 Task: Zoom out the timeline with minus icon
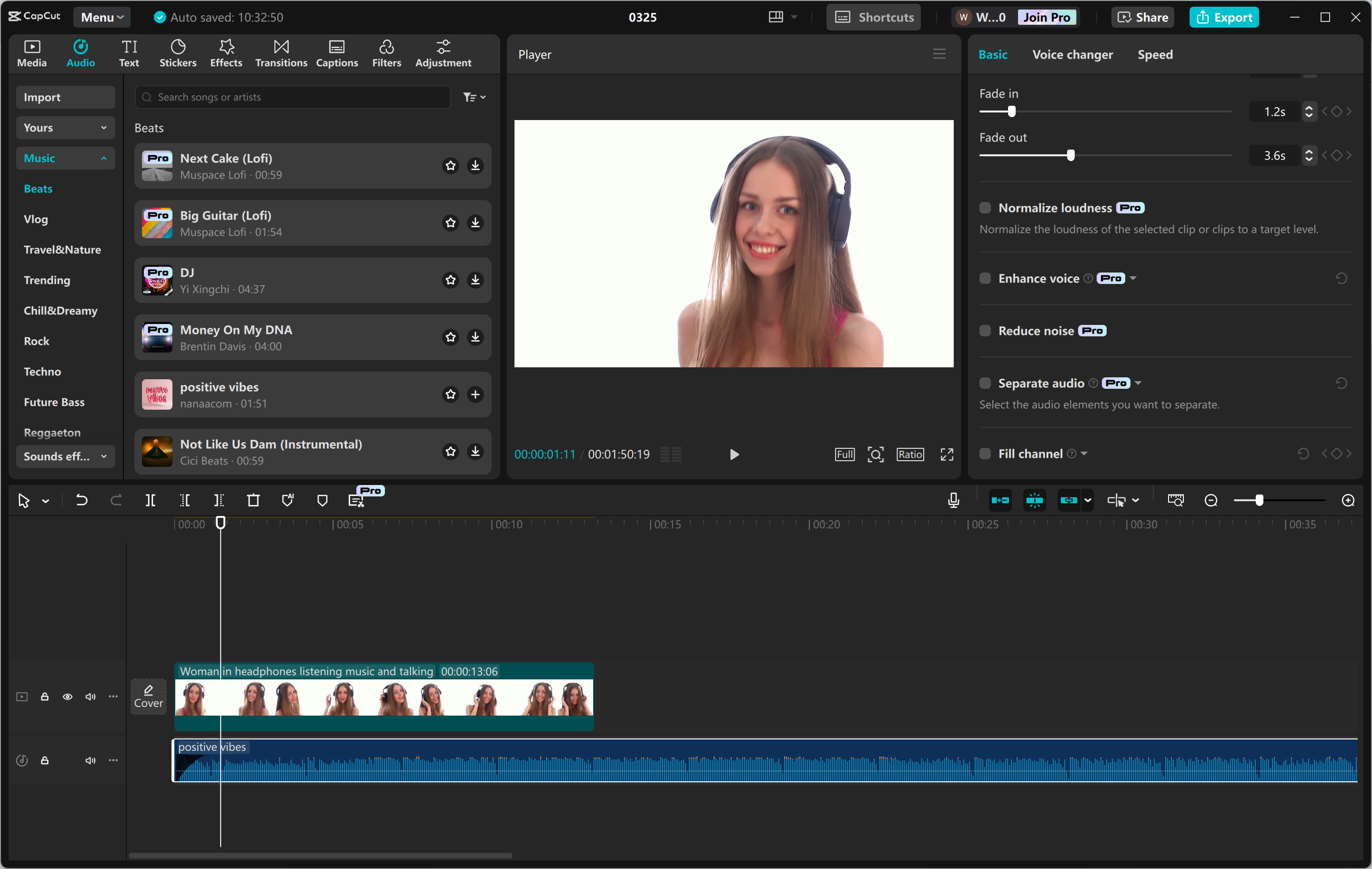pos(1211,500)
